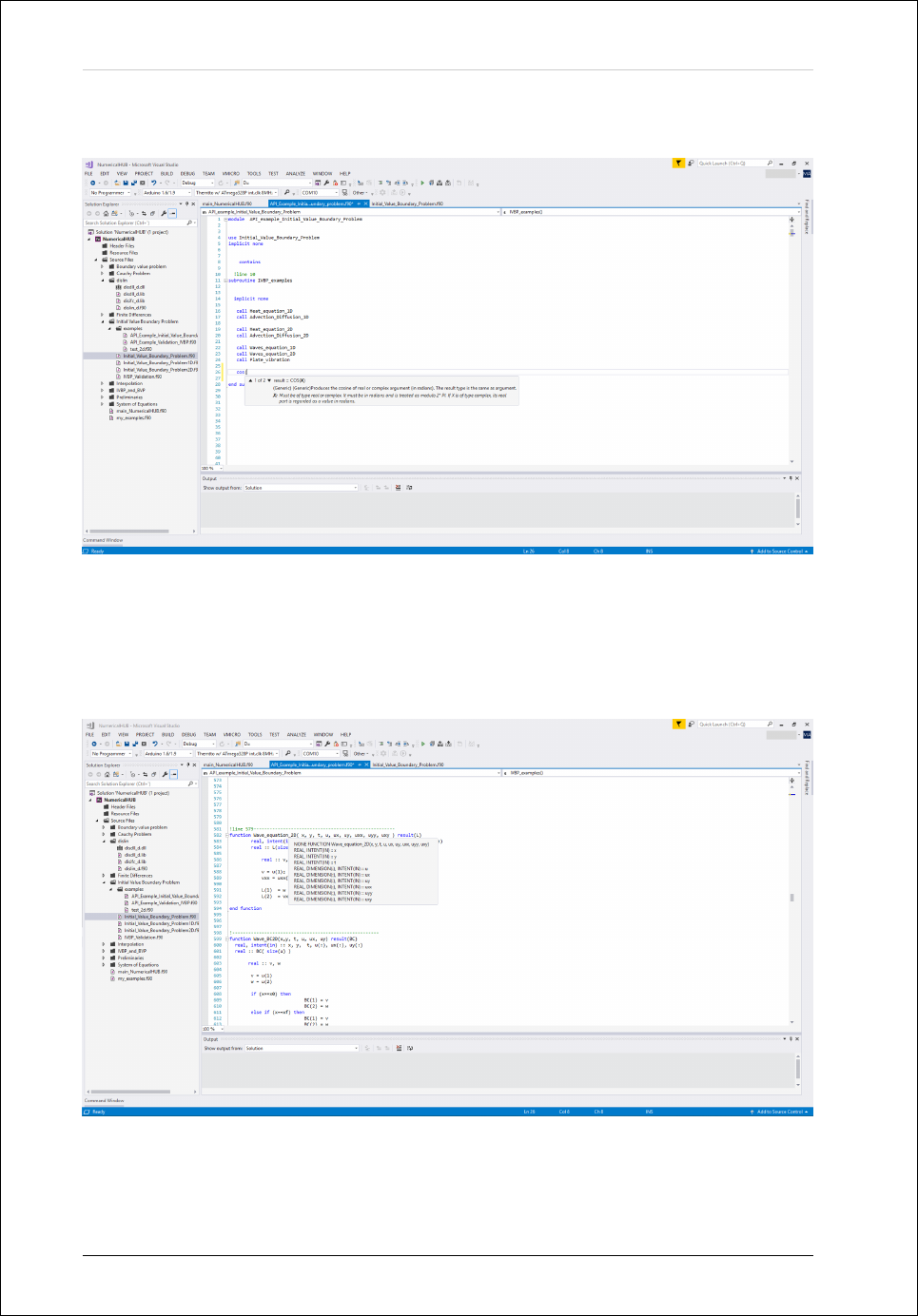Click Clear All output icon in lower Output panel

click(399, 1048)
